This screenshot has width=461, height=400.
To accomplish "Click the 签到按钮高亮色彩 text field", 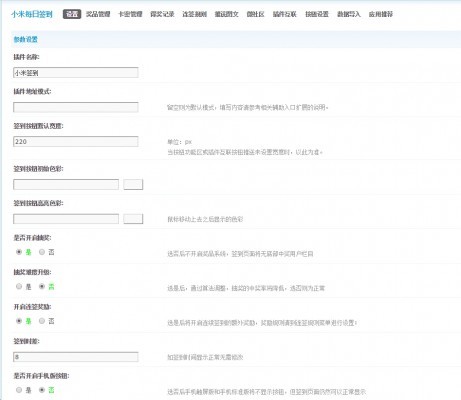I will tap(66, 219).
